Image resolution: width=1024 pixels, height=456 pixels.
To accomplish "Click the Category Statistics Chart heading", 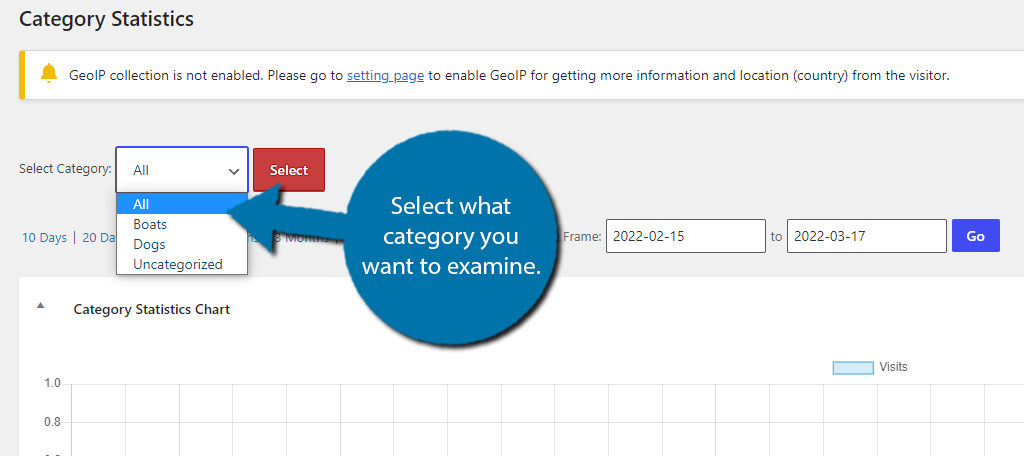I will (152, 309).
